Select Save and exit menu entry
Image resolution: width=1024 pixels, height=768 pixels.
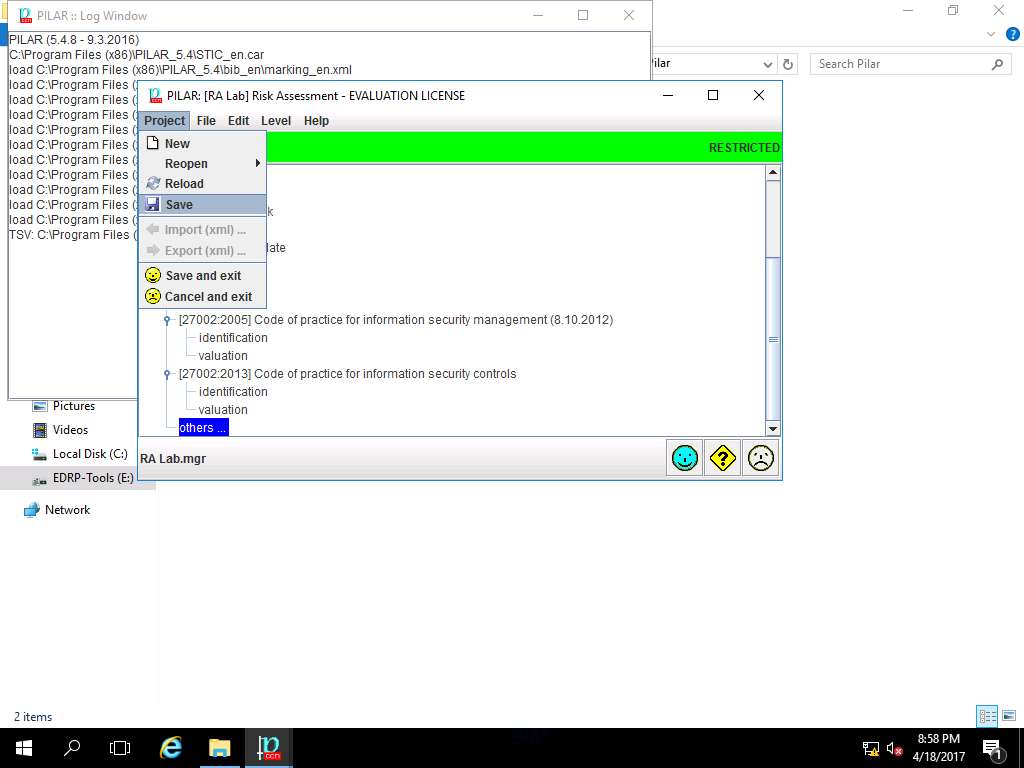pyautogui.click(x=202, y=275)
